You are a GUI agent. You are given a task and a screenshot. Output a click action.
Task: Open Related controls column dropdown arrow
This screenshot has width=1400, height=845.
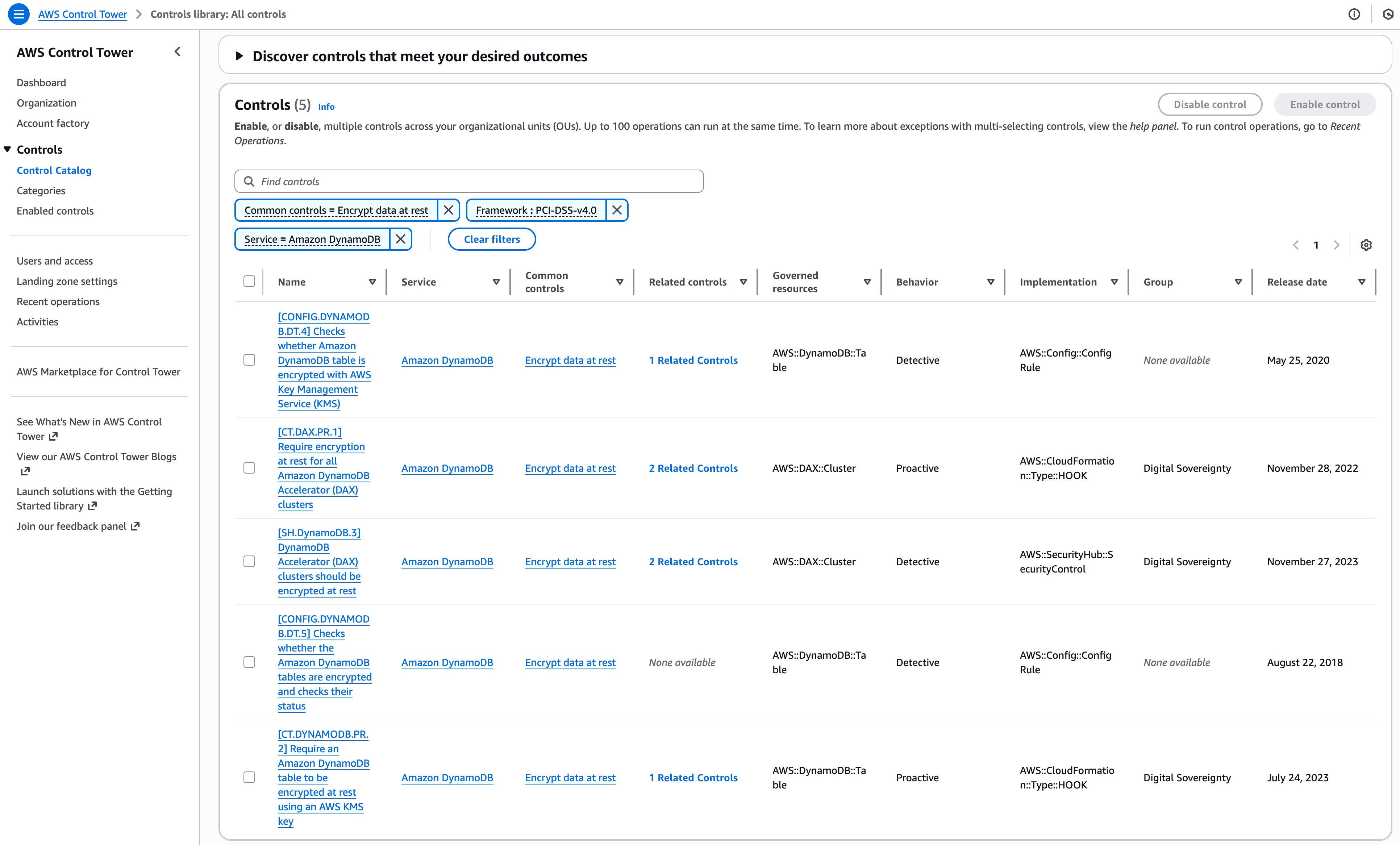pyautogui.click(x=743, y=282)
